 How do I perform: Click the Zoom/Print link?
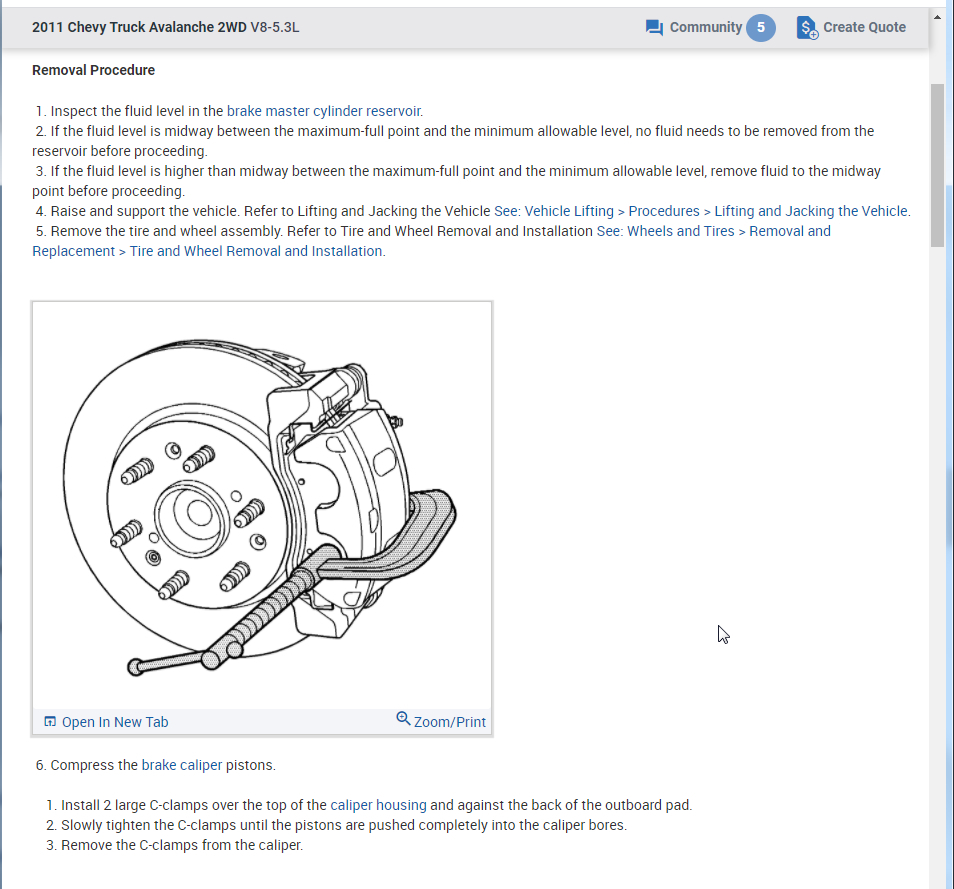450,722
